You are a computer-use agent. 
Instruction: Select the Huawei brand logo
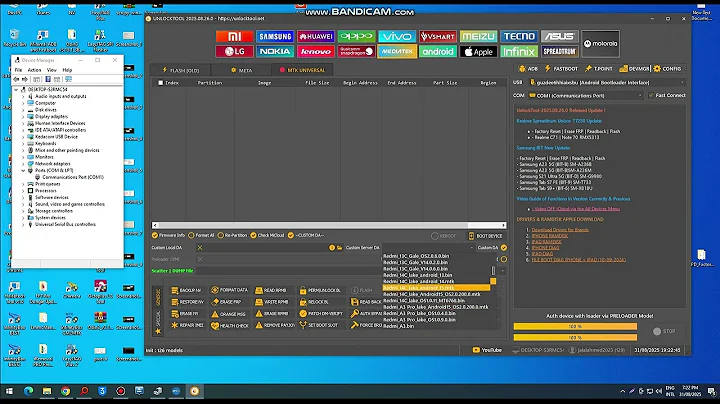[x=315, y=36]
